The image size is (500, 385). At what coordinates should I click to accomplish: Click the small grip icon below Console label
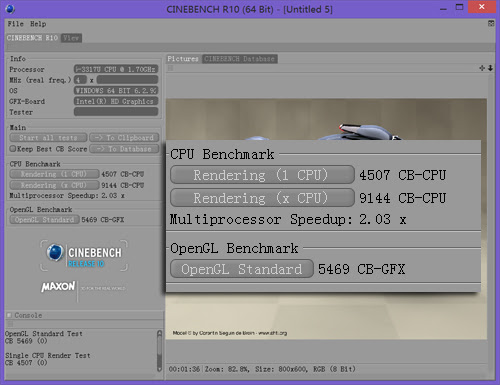pos(10,324)
